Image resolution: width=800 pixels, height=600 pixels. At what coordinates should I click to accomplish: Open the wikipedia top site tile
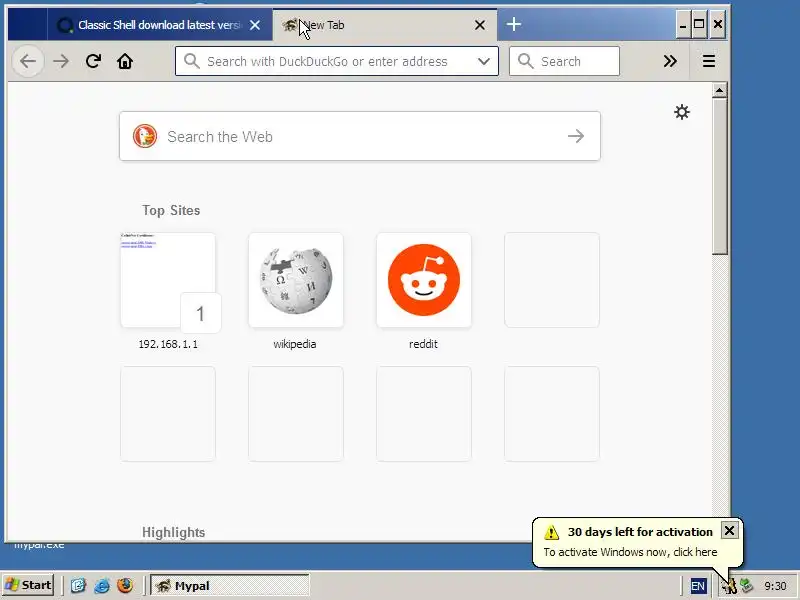(296, 280)
